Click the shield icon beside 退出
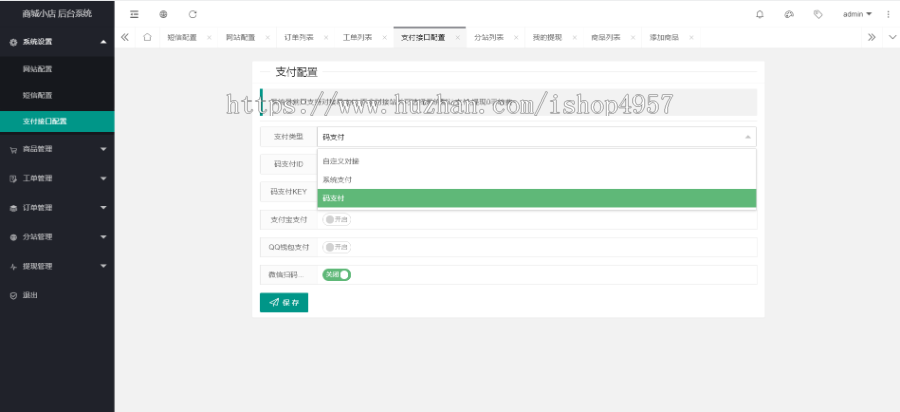 tap(13, 296)
